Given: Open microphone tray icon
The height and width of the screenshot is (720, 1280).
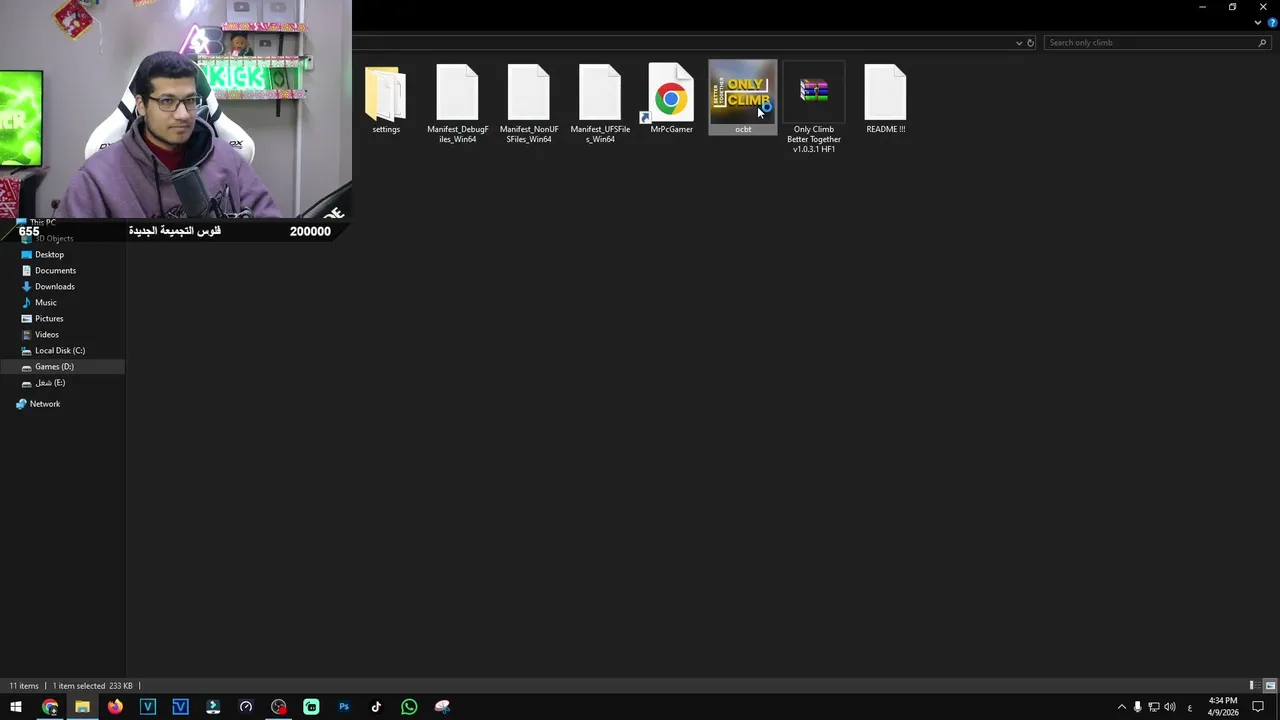Looking at the screenshot, I should coord(1137,707).
